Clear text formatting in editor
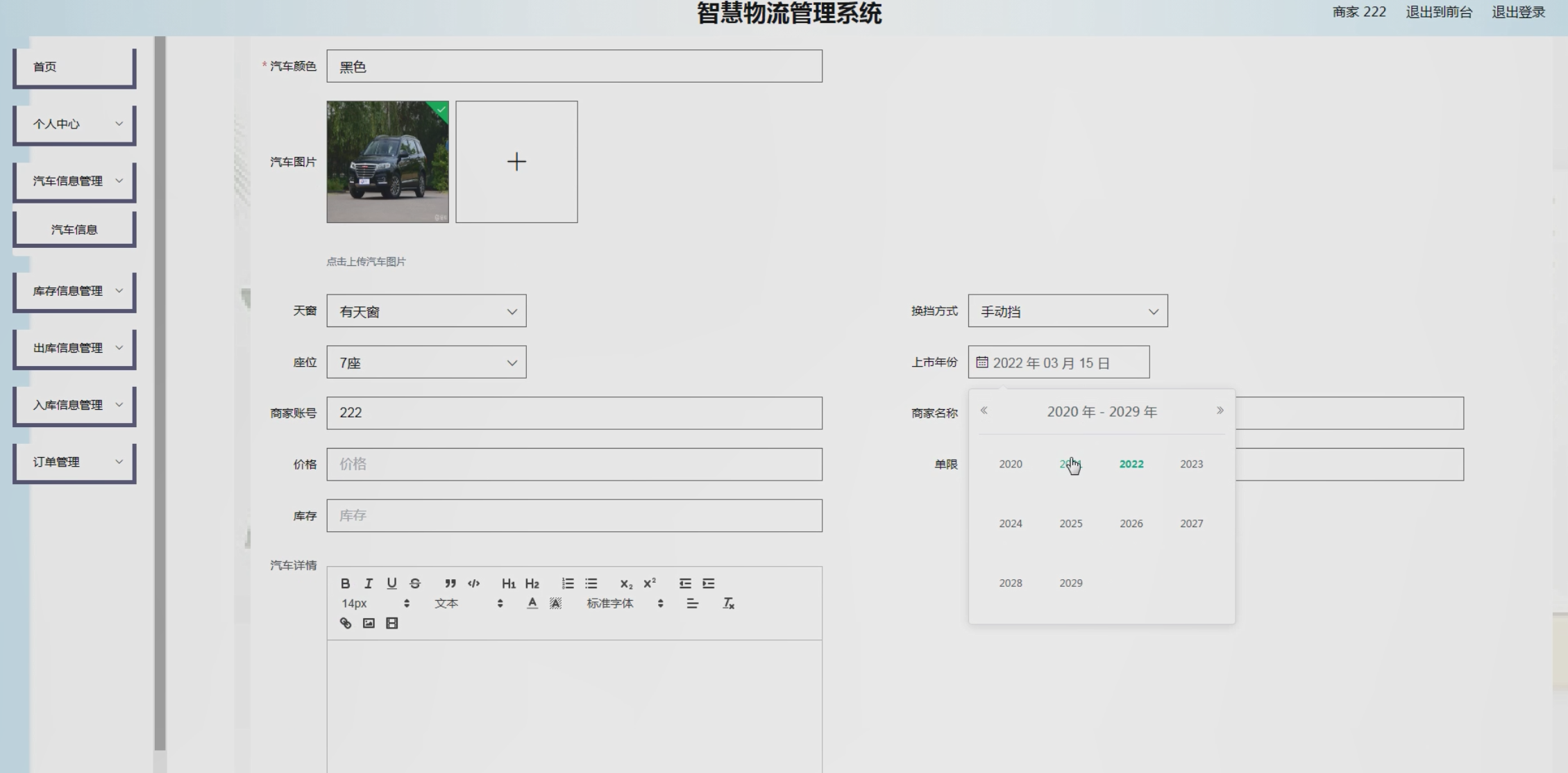 (728, 604)
